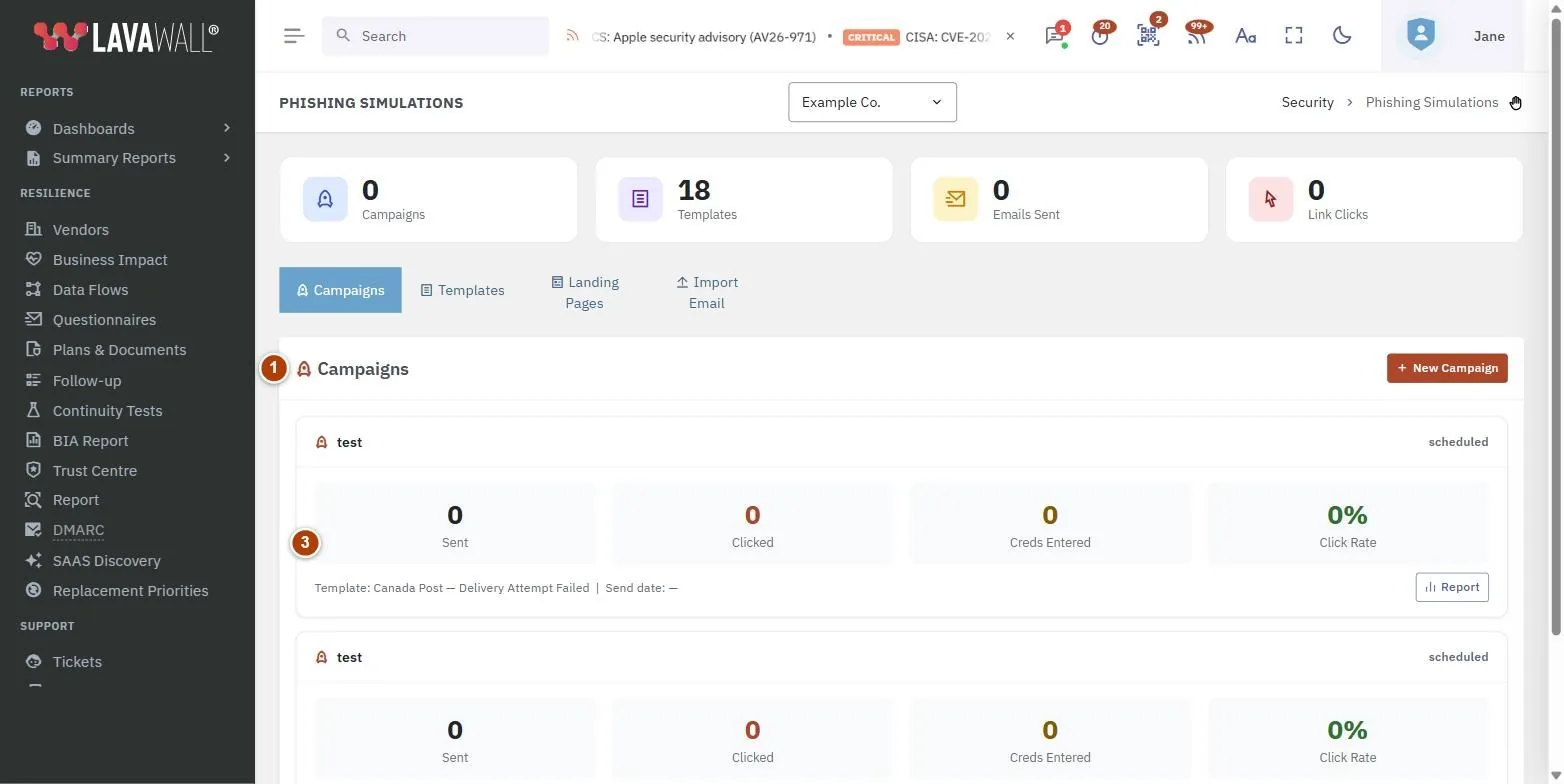
Task: Open Tickets under Support
Action: tap(77, 661)
